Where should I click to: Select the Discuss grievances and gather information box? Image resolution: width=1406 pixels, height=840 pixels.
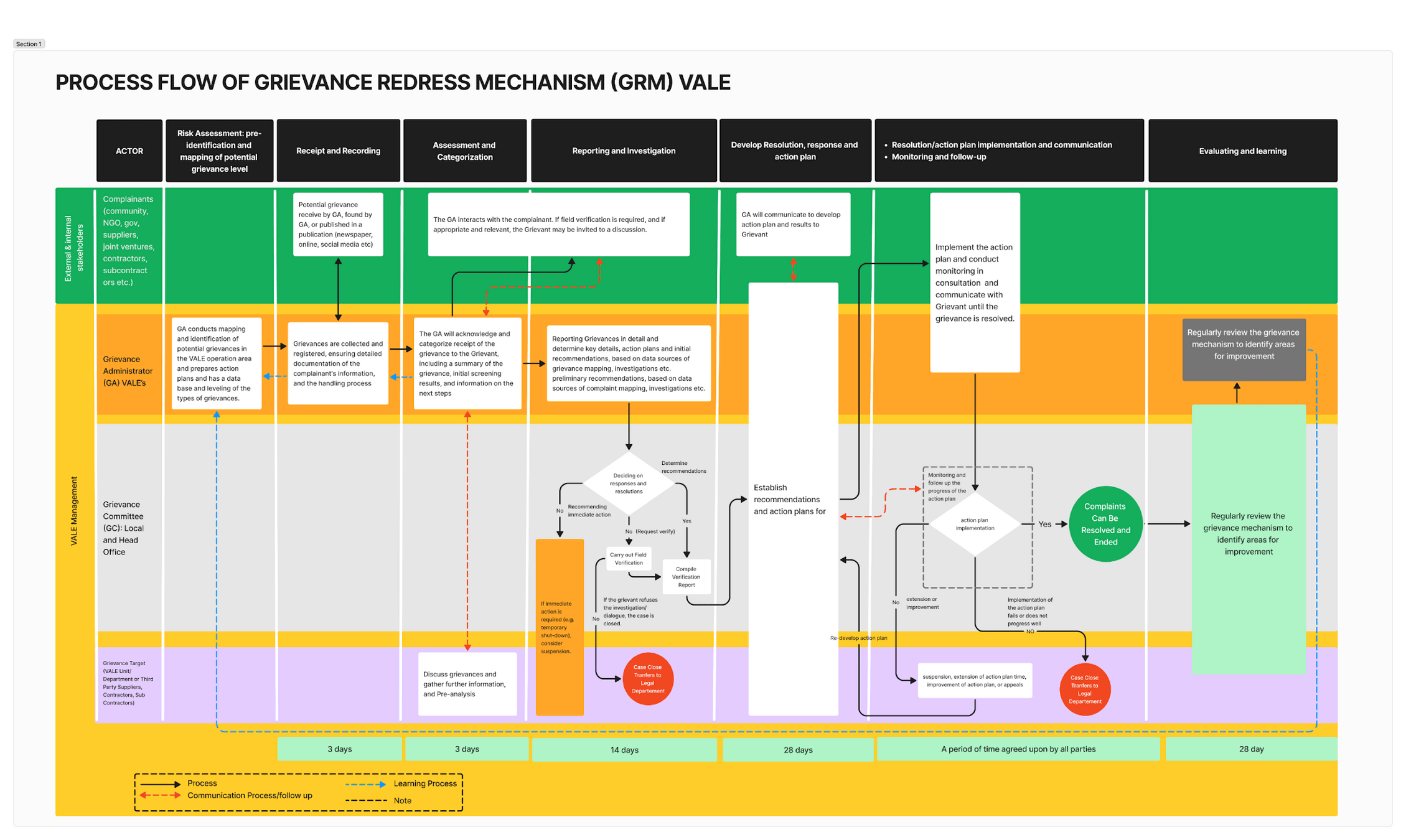(467, 683)
